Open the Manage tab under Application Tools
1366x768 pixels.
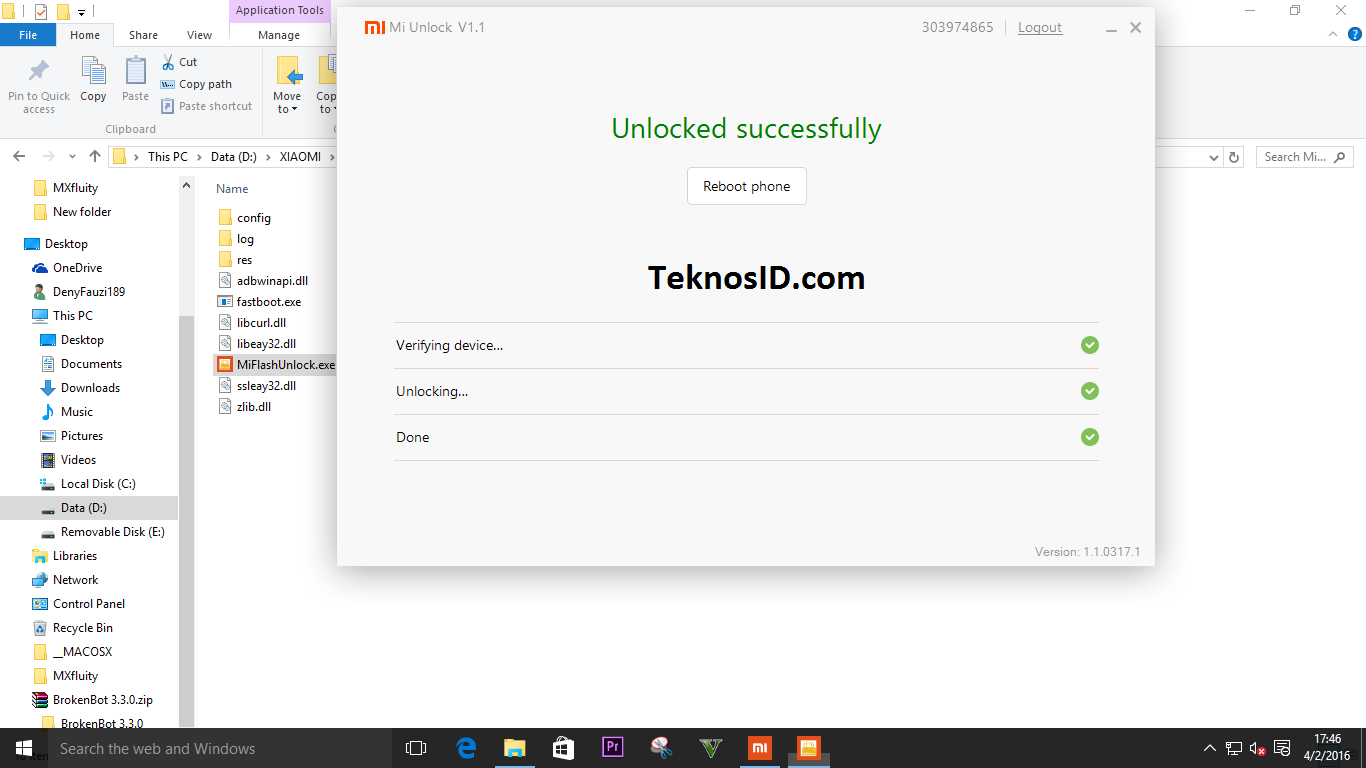(x=279, y=35)
